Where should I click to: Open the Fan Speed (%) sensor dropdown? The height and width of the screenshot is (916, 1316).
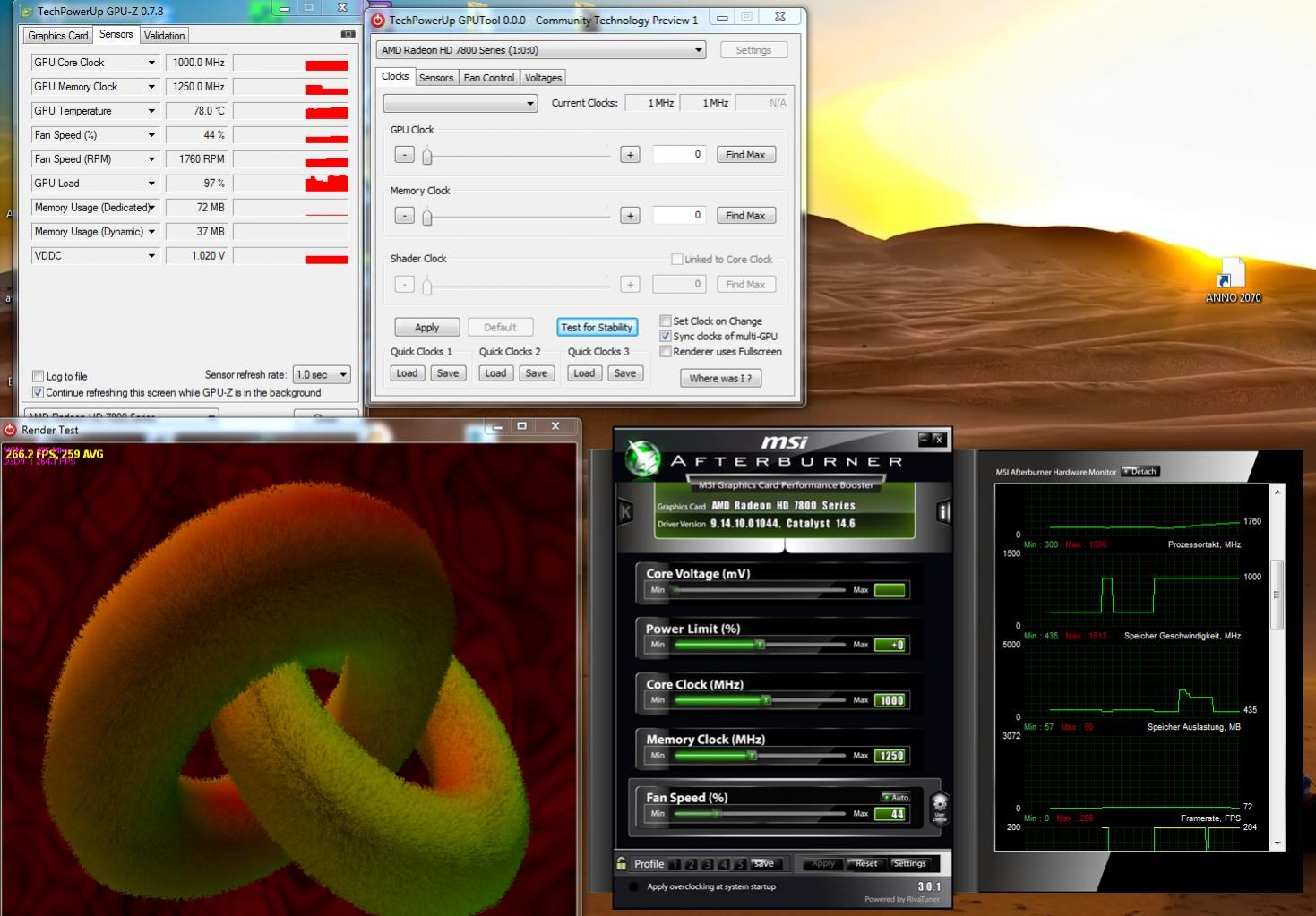click(151, 135)
